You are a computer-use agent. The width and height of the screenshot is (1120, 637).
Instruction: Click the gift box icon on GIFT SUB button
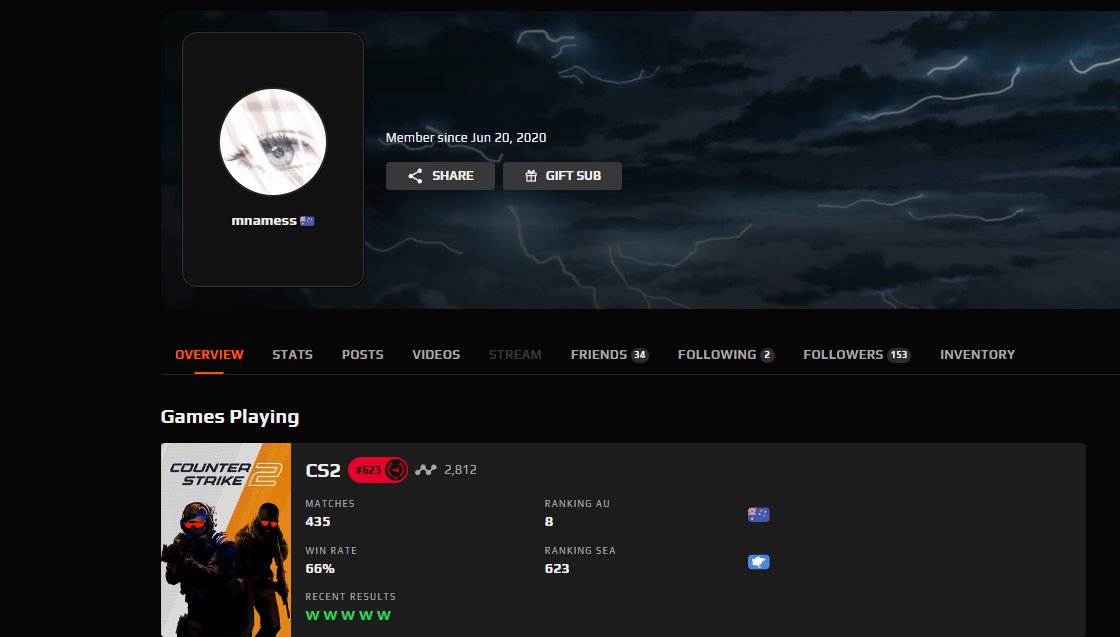(x=533, y=175)
